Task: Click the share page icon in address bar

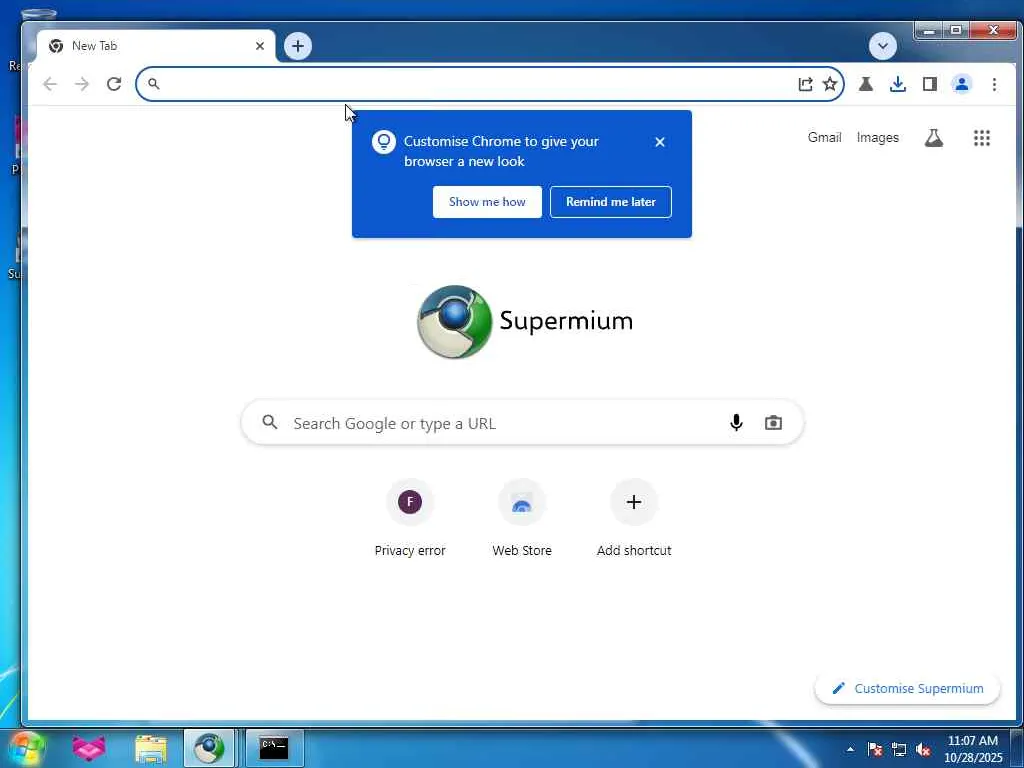Action: [805, 84]
